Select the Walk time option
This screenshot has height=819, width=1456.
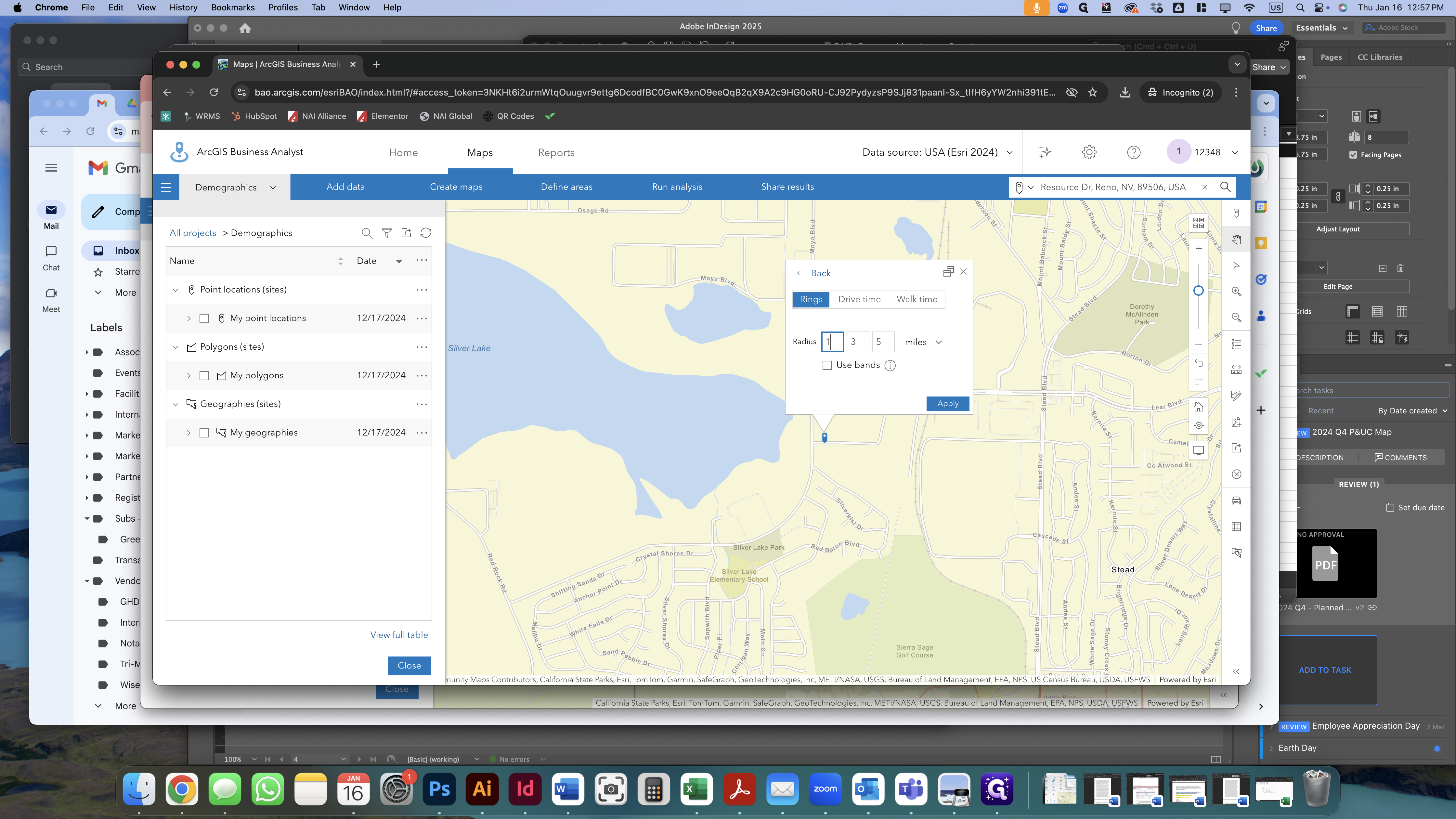[917, 299]
